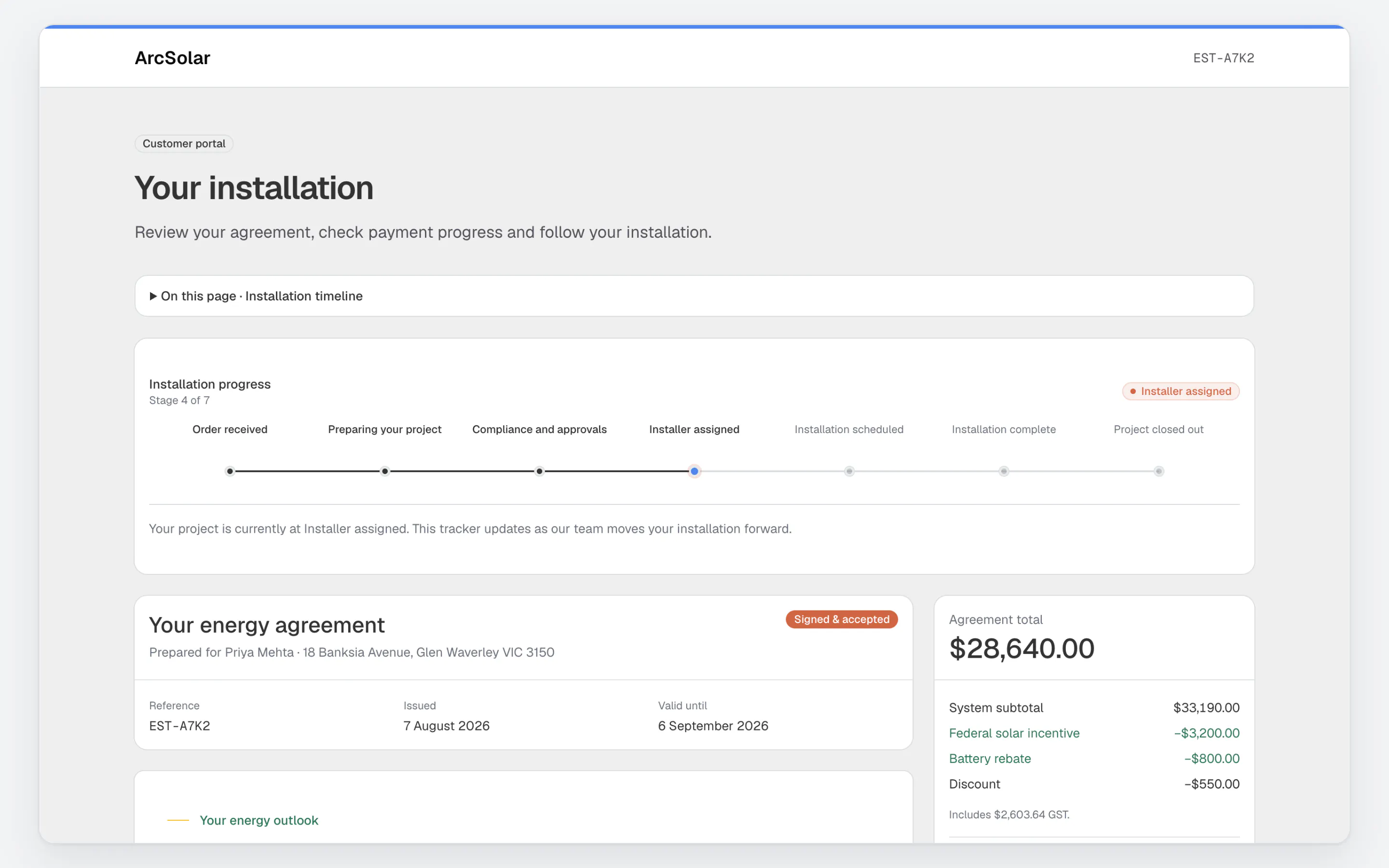Click the 'Compliance and approvals' stage label
This screenshot has width=1389, height=868.
pyautogui.click(x=540, y=429)
